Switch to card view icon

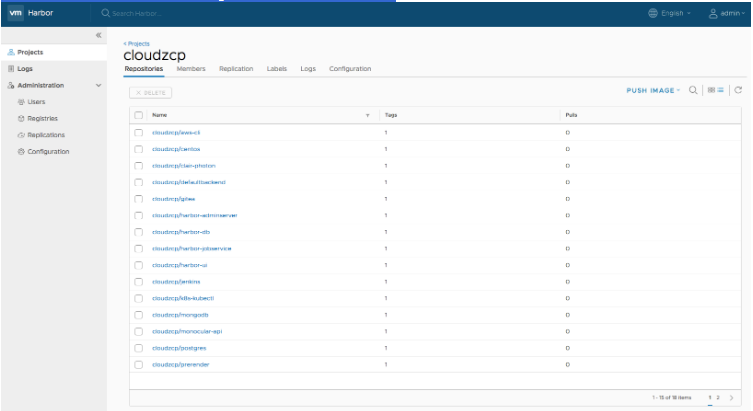coord(711,90)
